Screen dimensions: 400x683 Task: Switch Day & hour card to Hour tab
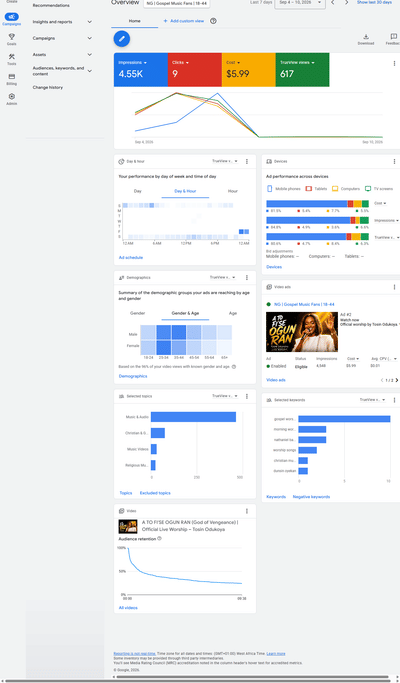coord(233,191)
